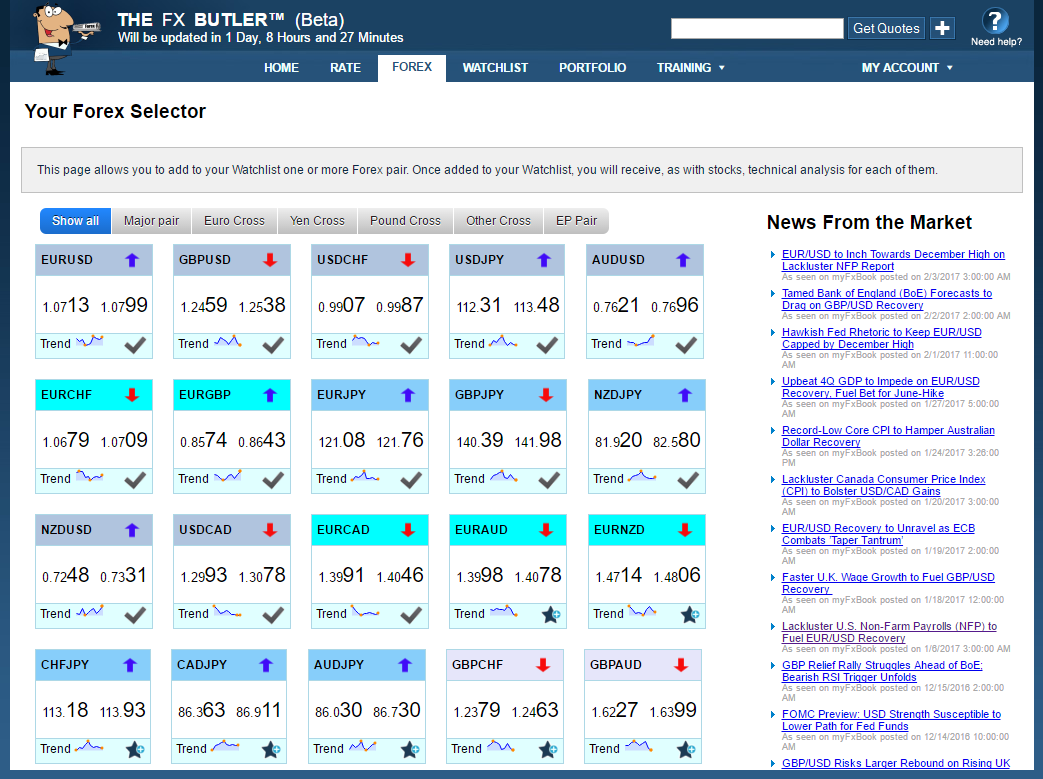Add GBPCHF to watchlist via star icon
Image resolution: width=1043 pixels, height=779 pixels.
click(547, 750)
